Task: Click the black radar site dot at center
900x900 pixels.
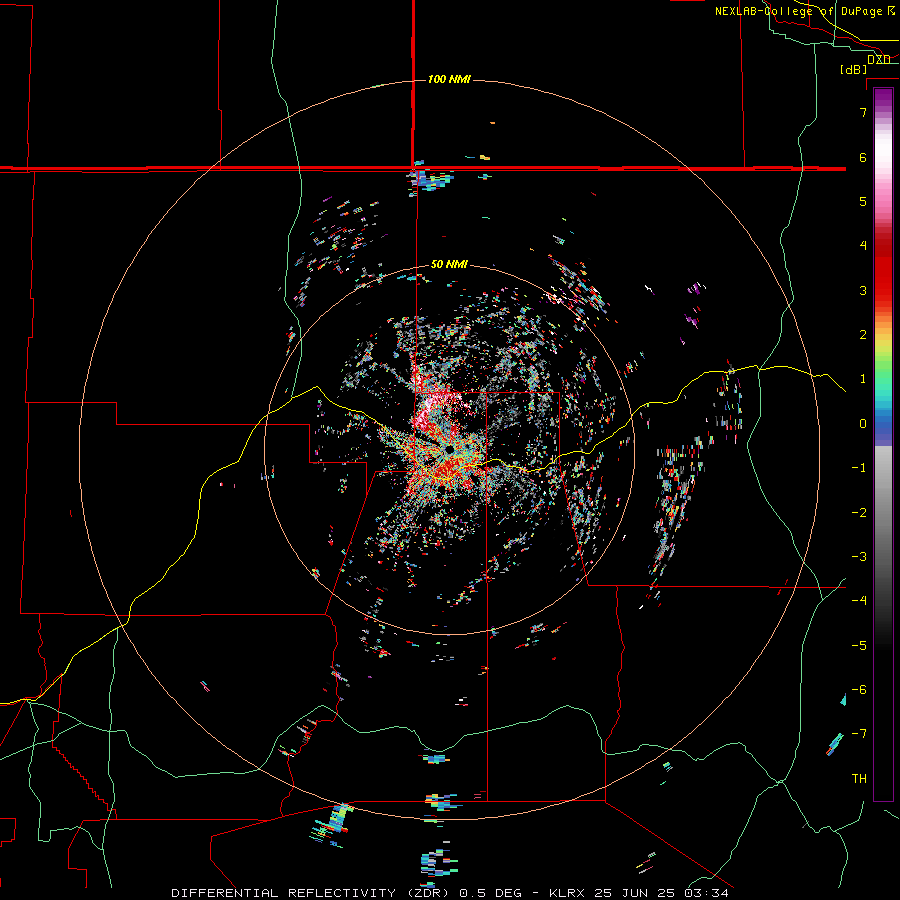Action: coord(449,449)
